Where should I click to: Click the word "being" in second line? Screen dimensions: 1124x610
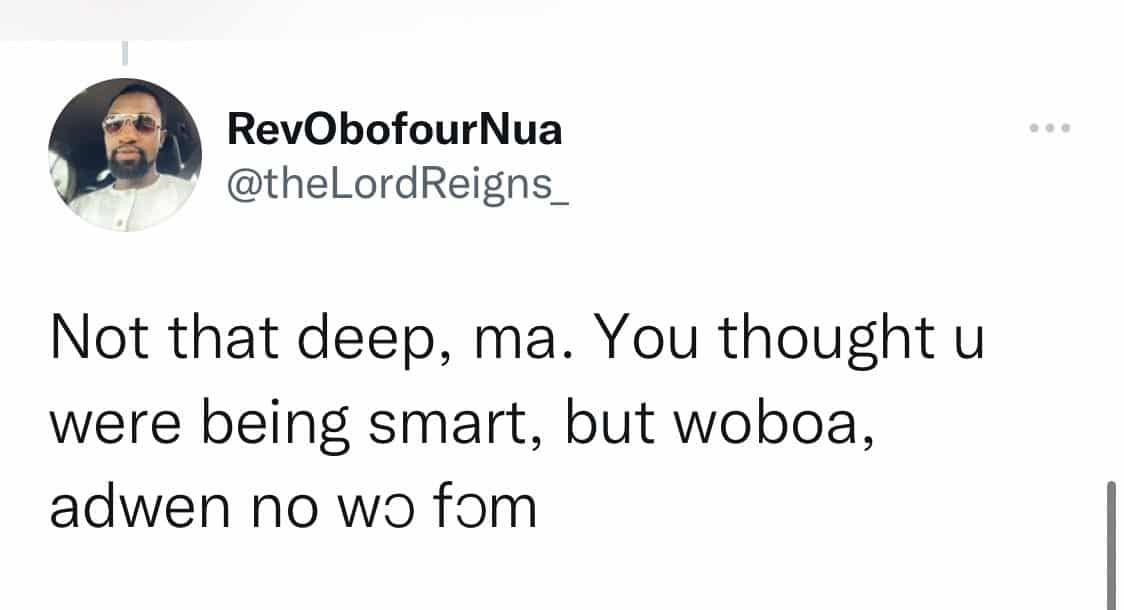pyautogui.click(x=275, y=426)
